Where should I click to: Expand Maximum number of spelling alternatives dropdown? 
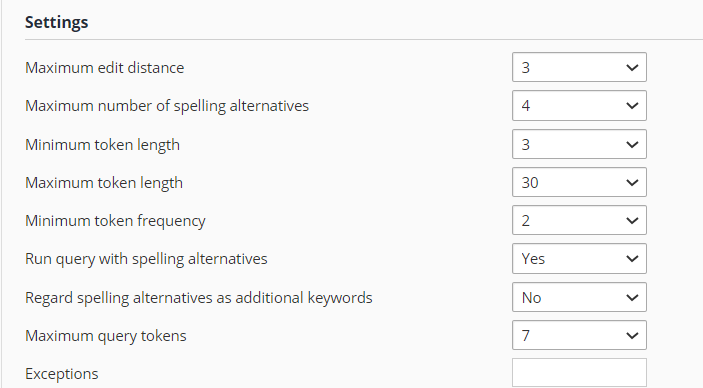click(579, 105)
